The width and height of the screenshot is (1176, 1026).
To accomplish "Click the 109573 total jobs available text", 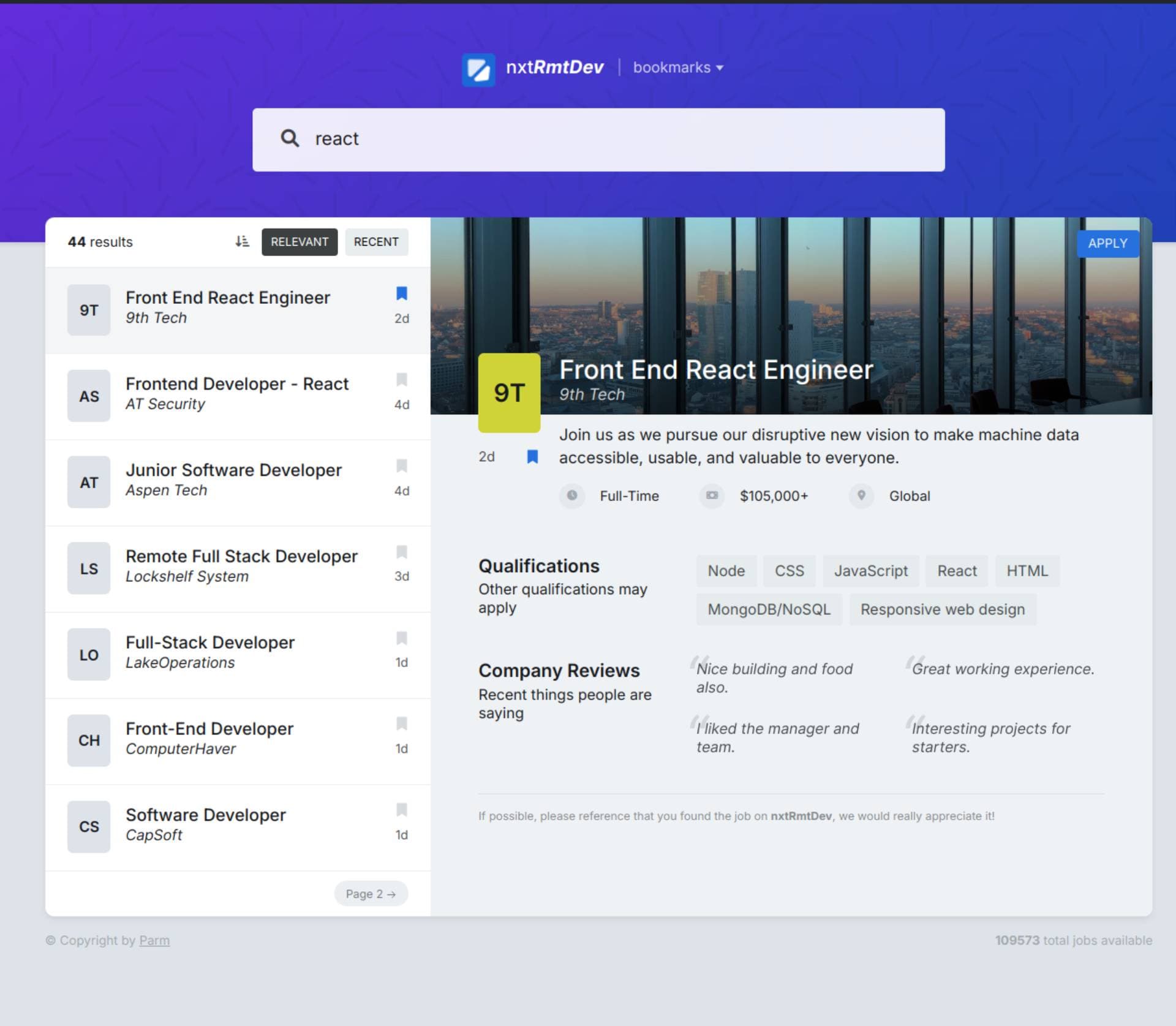I will click(x=1073, y=940).
